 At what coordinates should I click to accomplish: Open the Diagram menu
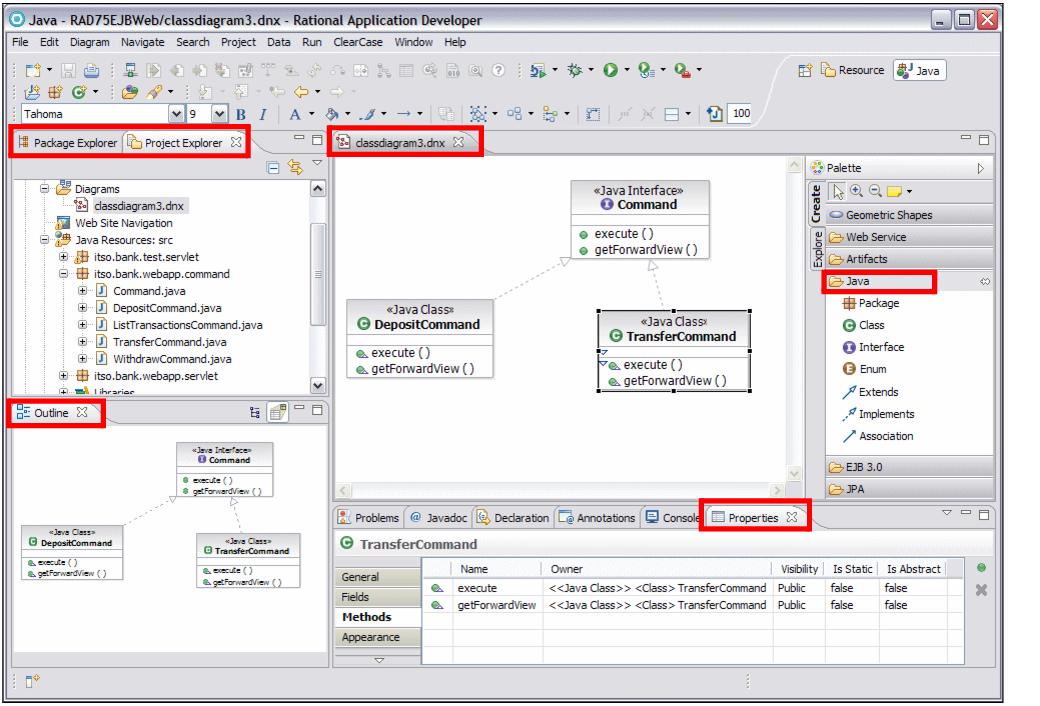pos(90,42)
